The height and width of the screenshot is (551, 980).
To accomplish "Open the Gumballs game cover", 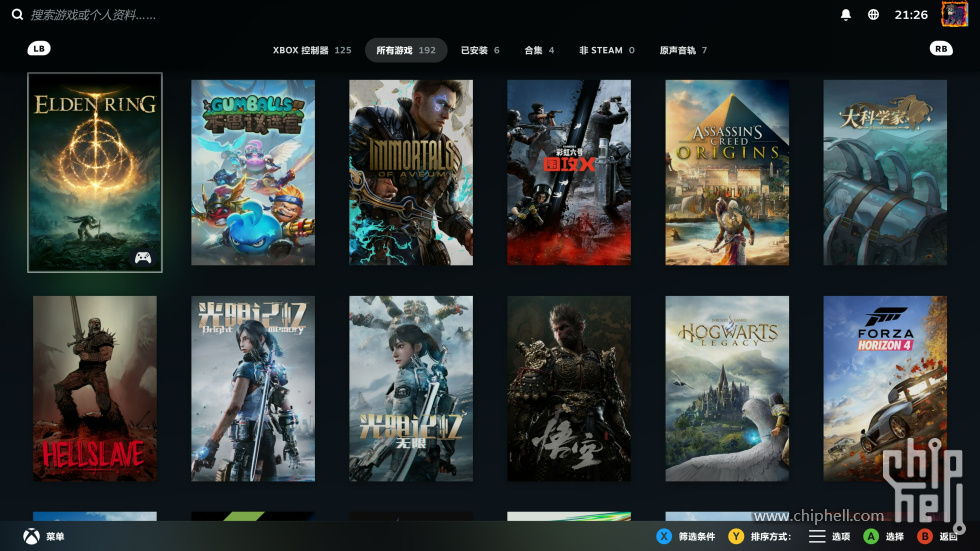I will [x=253, y=172].
